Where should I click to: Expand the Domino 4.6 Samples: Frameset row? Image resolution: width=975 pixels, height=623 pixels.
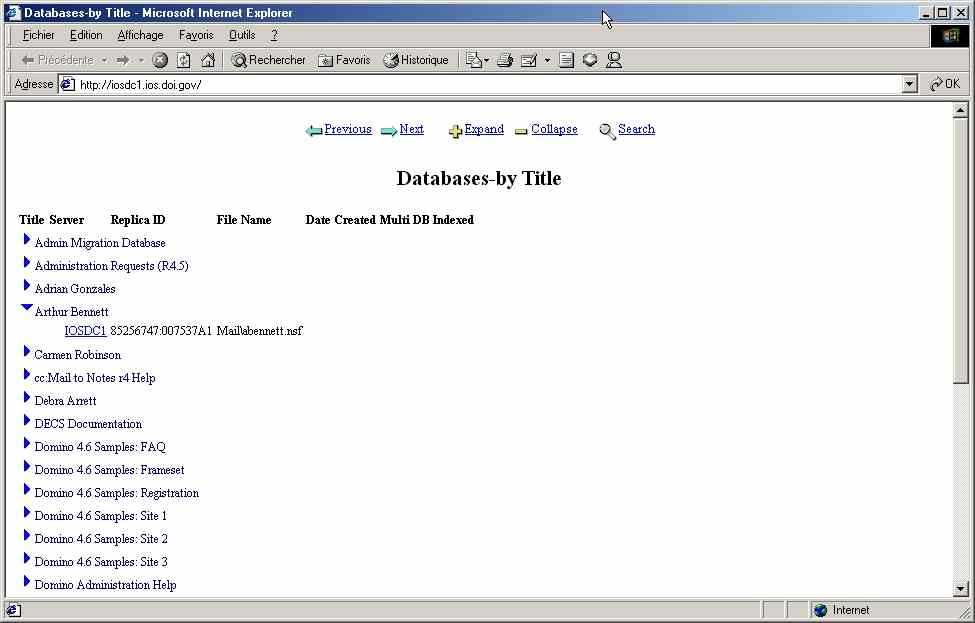[x=27, y=466]
